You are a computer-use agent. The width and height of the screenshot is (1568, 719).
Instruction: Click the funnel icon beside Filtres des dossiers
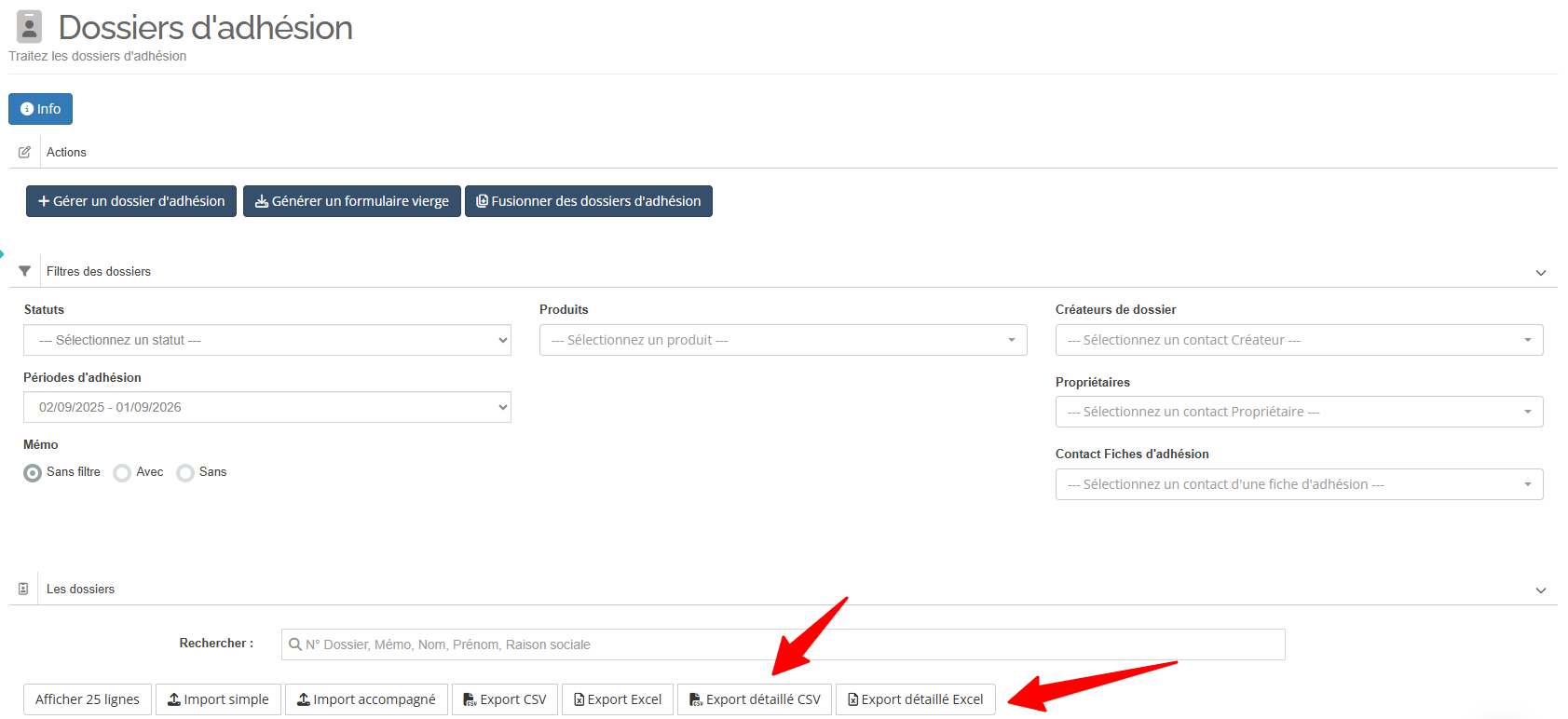pyautogui.click(x=24, y=271)
